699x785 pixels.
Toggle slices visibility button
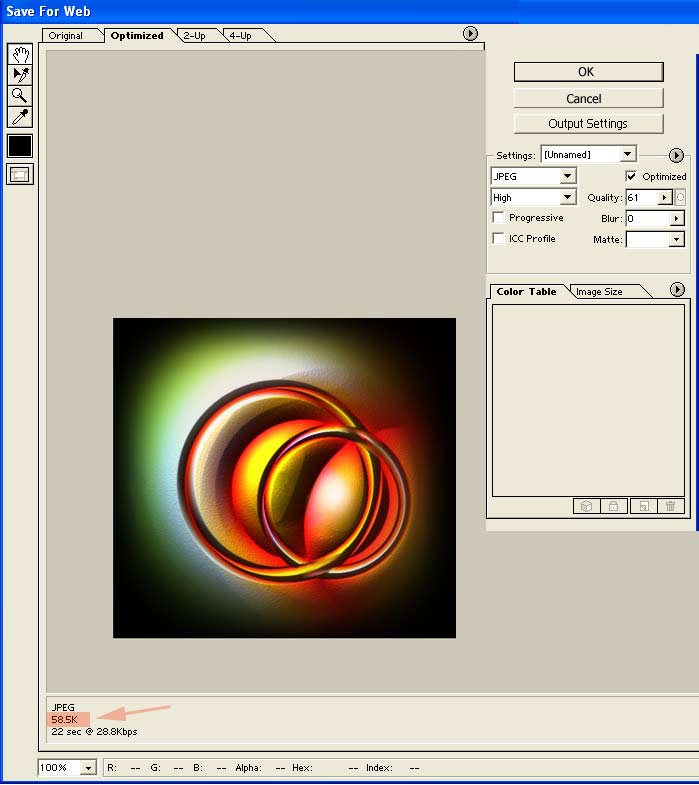[x=20, y=174]
